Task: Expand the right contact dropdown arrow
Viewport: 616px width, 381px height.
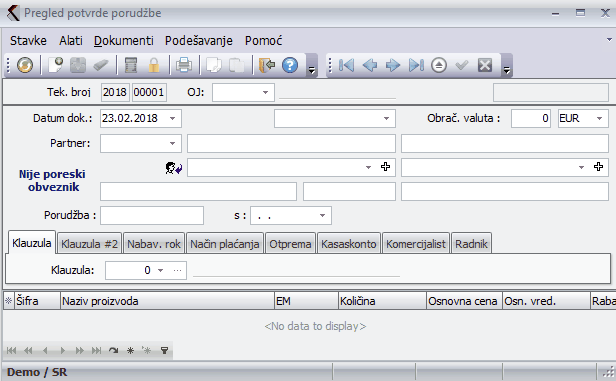Action: click(581, 167)
